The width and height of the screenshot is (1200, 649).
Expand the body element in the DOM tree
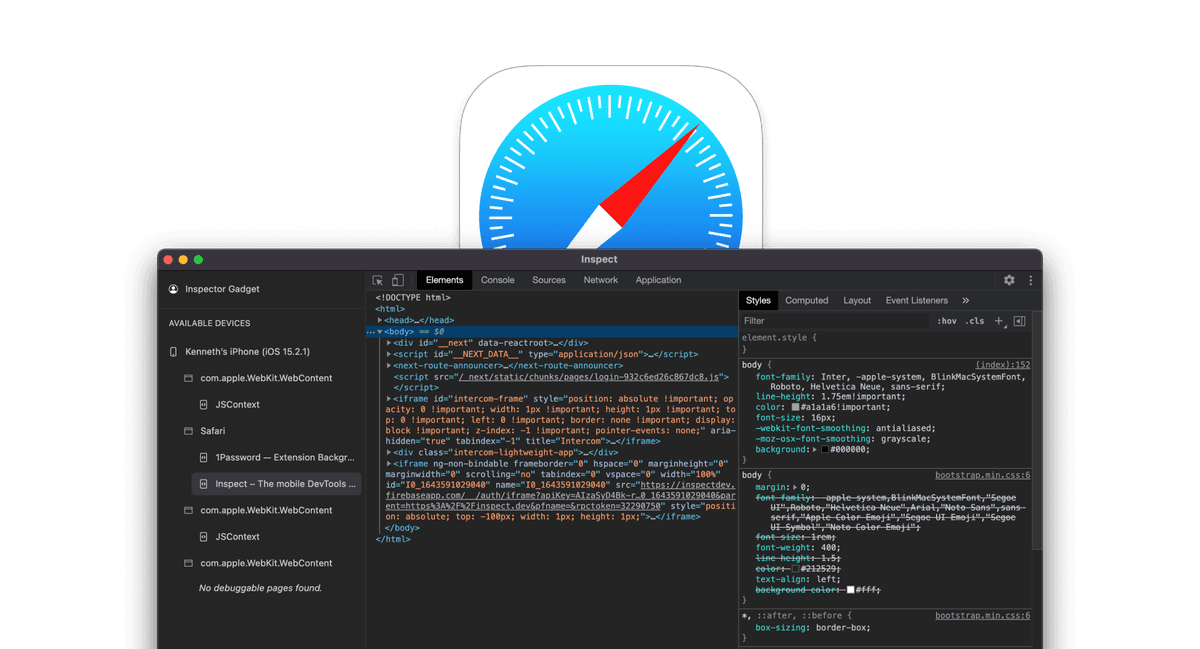(x=379, y=331)
